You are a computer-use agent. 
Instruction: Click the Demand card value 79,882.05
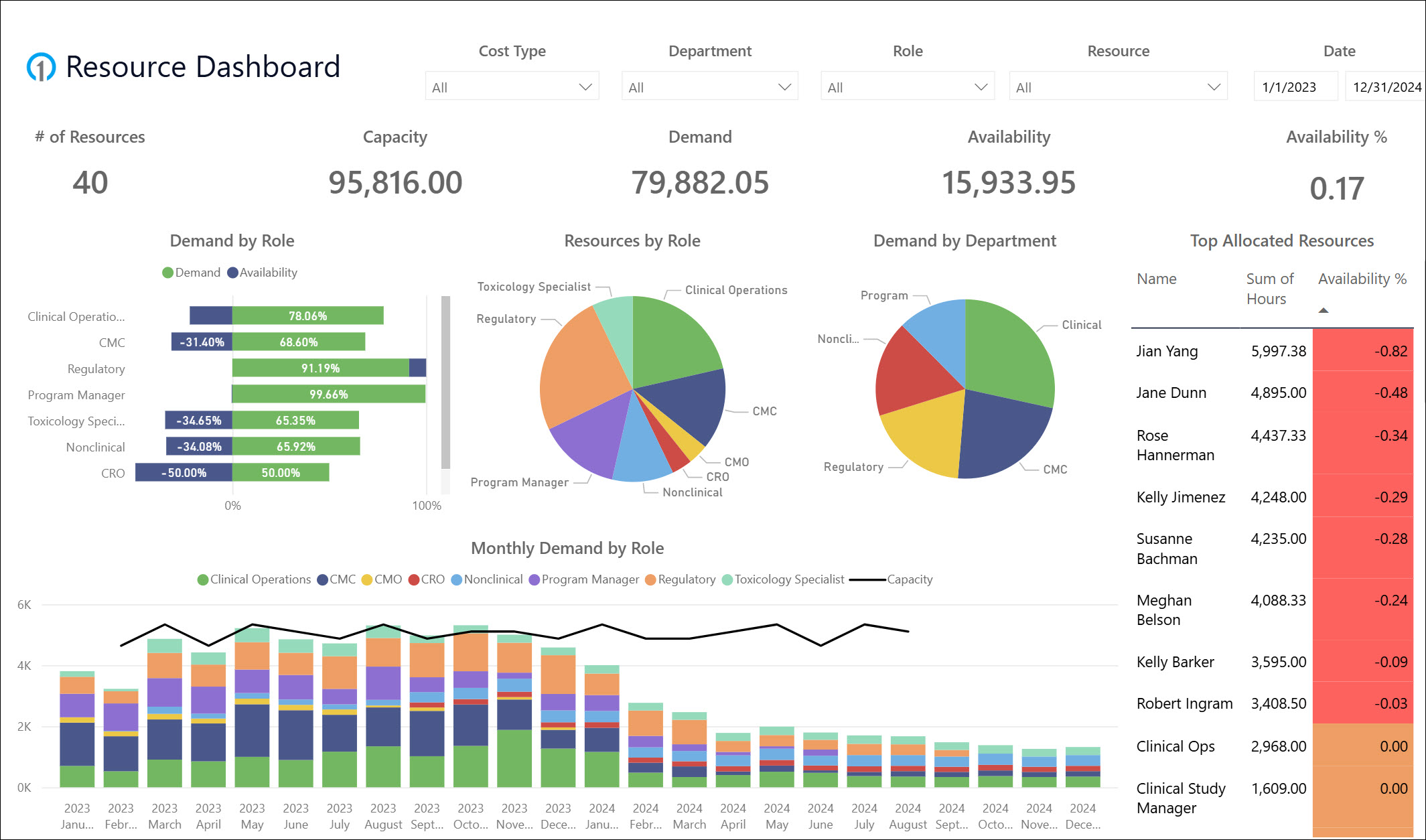coord(700,183)
